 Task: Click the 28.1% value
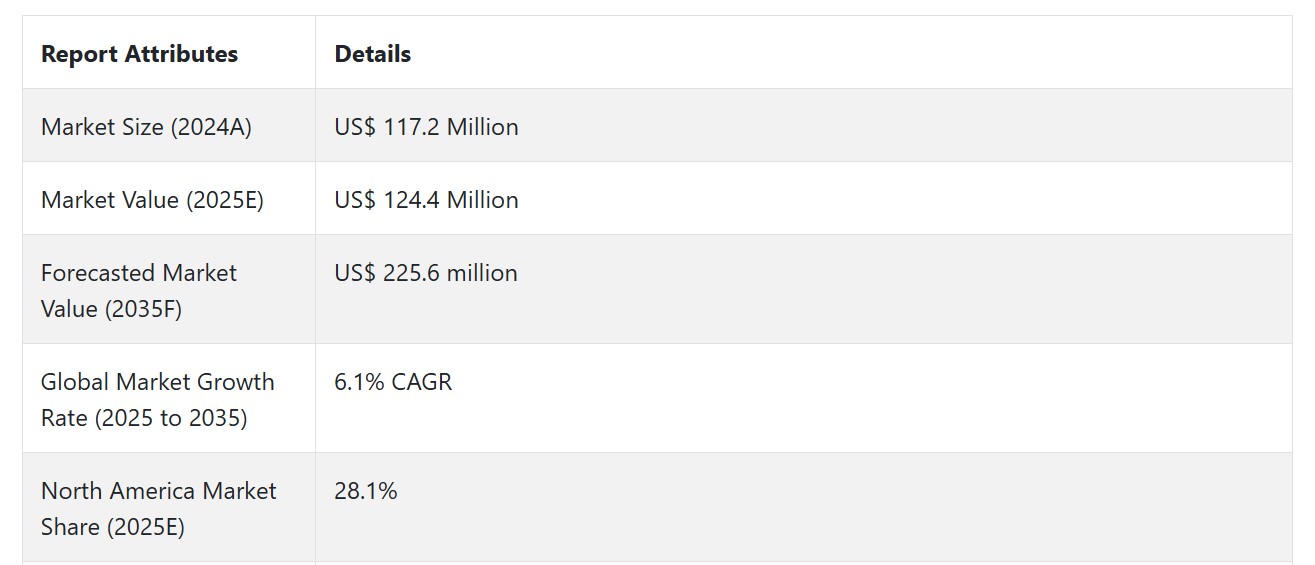[x=366, y=491]
